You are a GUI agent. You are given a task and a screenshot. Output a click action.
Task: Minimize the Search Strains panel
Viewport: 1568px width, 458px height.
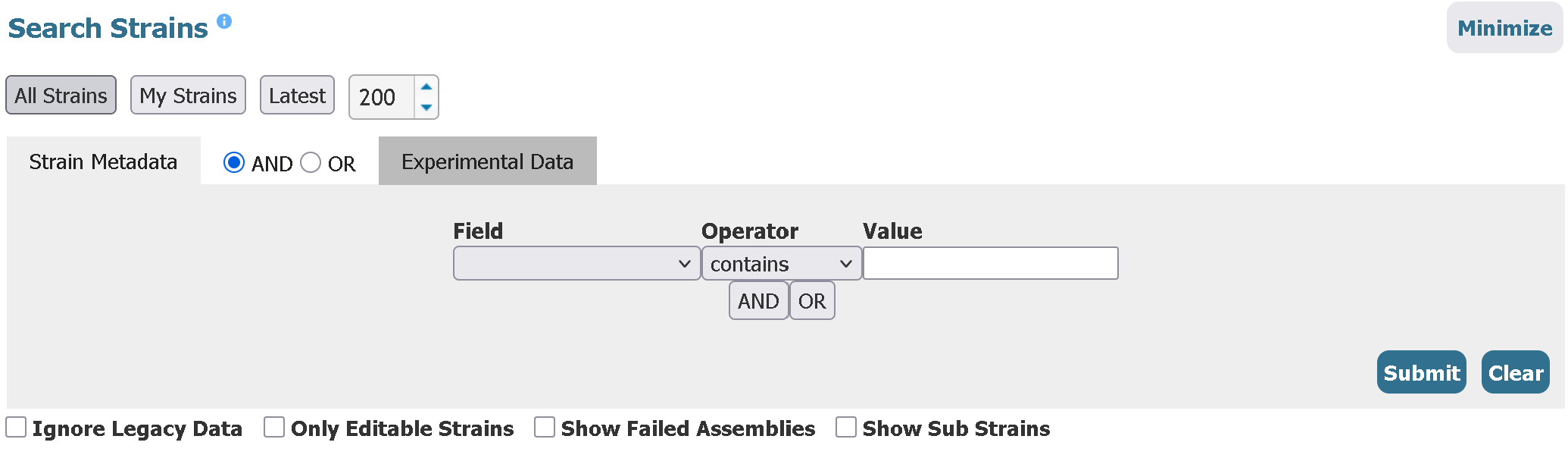[1504, 28]
